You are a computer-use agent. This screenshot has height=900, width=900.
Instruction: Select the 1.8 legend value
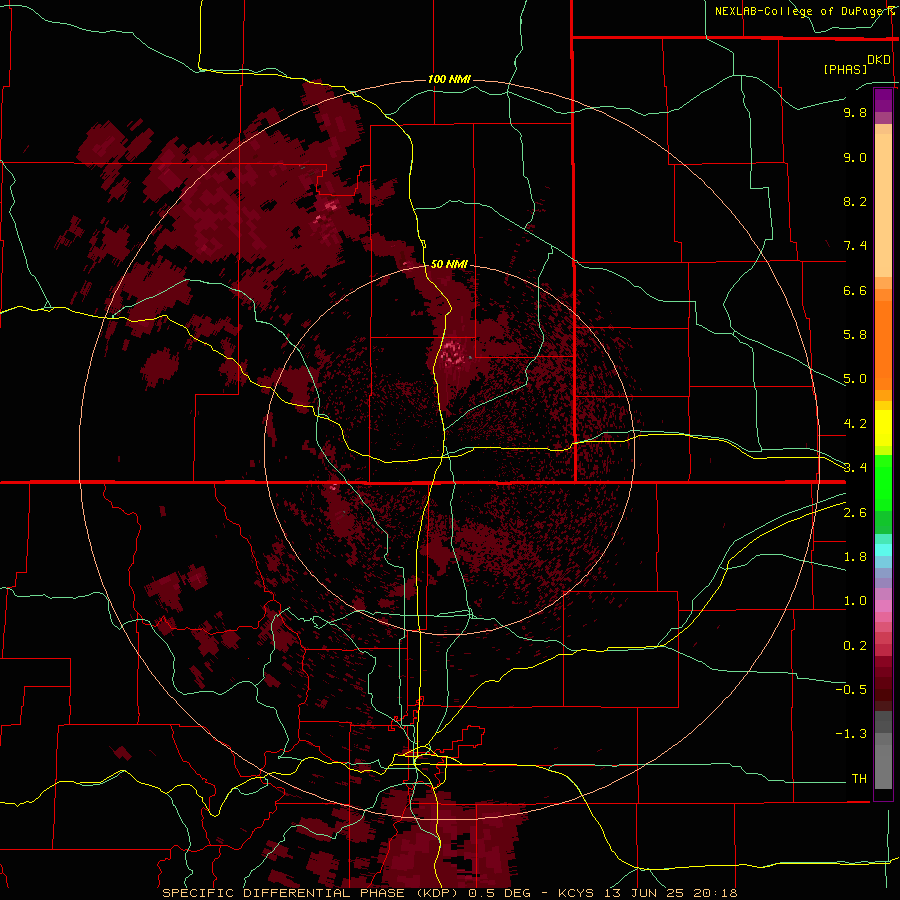855,557
